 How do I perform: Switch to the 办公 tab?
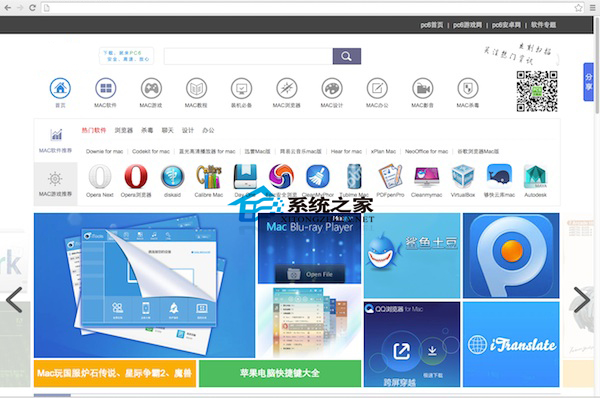(208, 130)
